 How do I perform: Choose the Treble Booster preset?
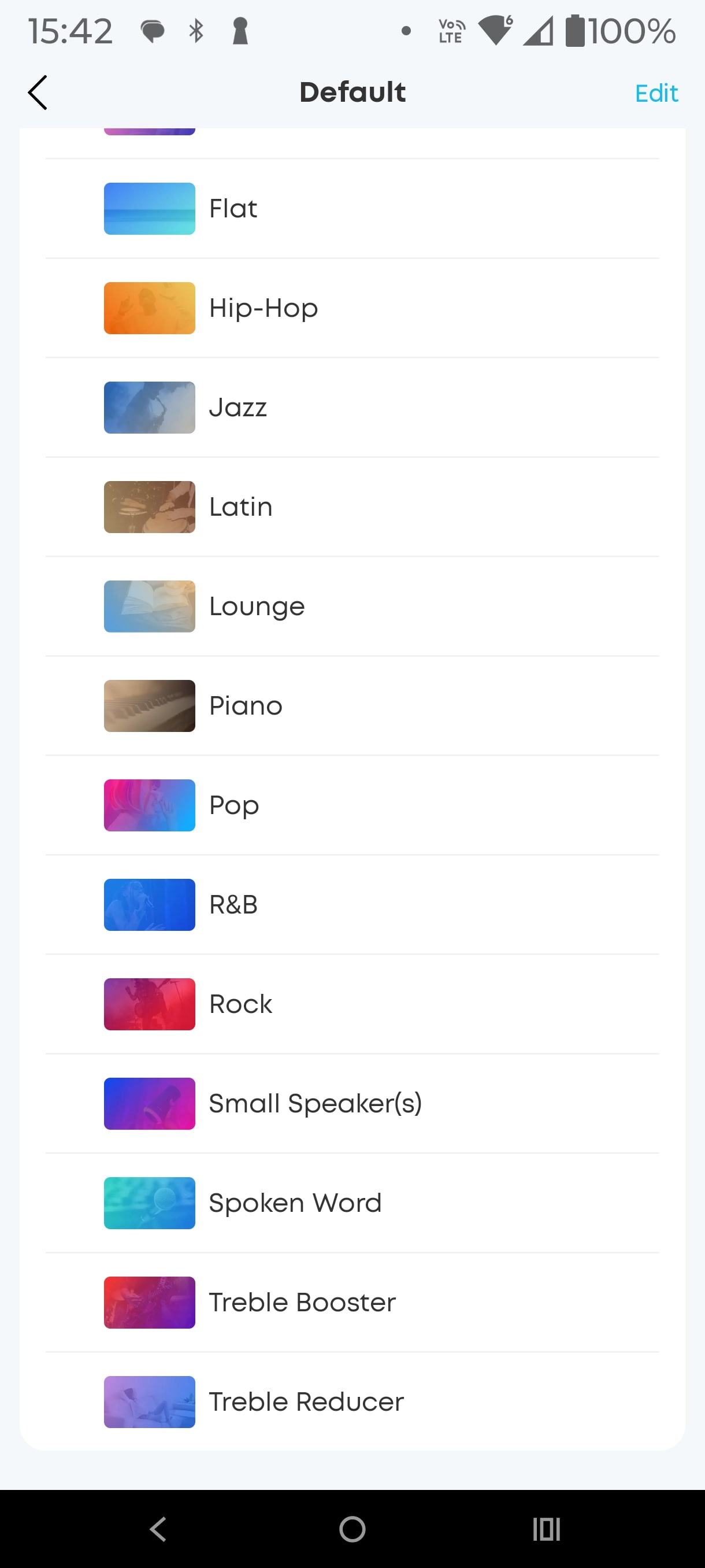pyautogui.click(x=302, y=1302)
